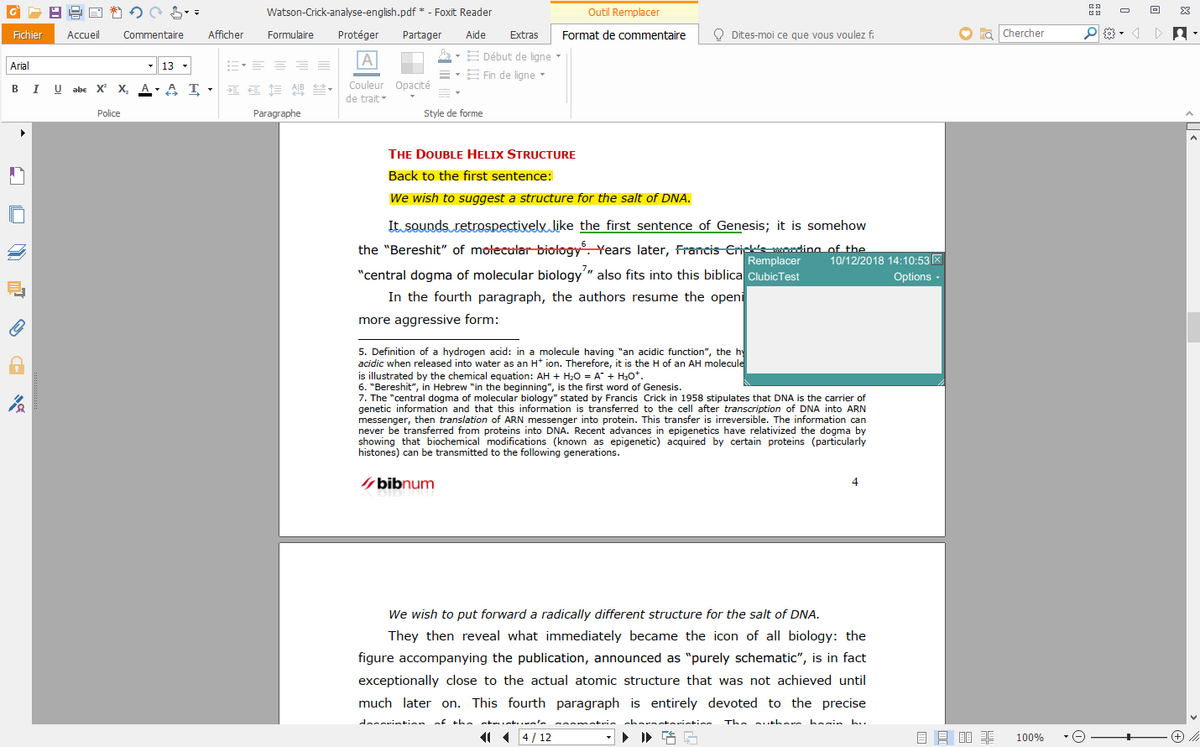
Task: Open the Bookmarks panel in the sidebar
Action: [x=16, y=175]
